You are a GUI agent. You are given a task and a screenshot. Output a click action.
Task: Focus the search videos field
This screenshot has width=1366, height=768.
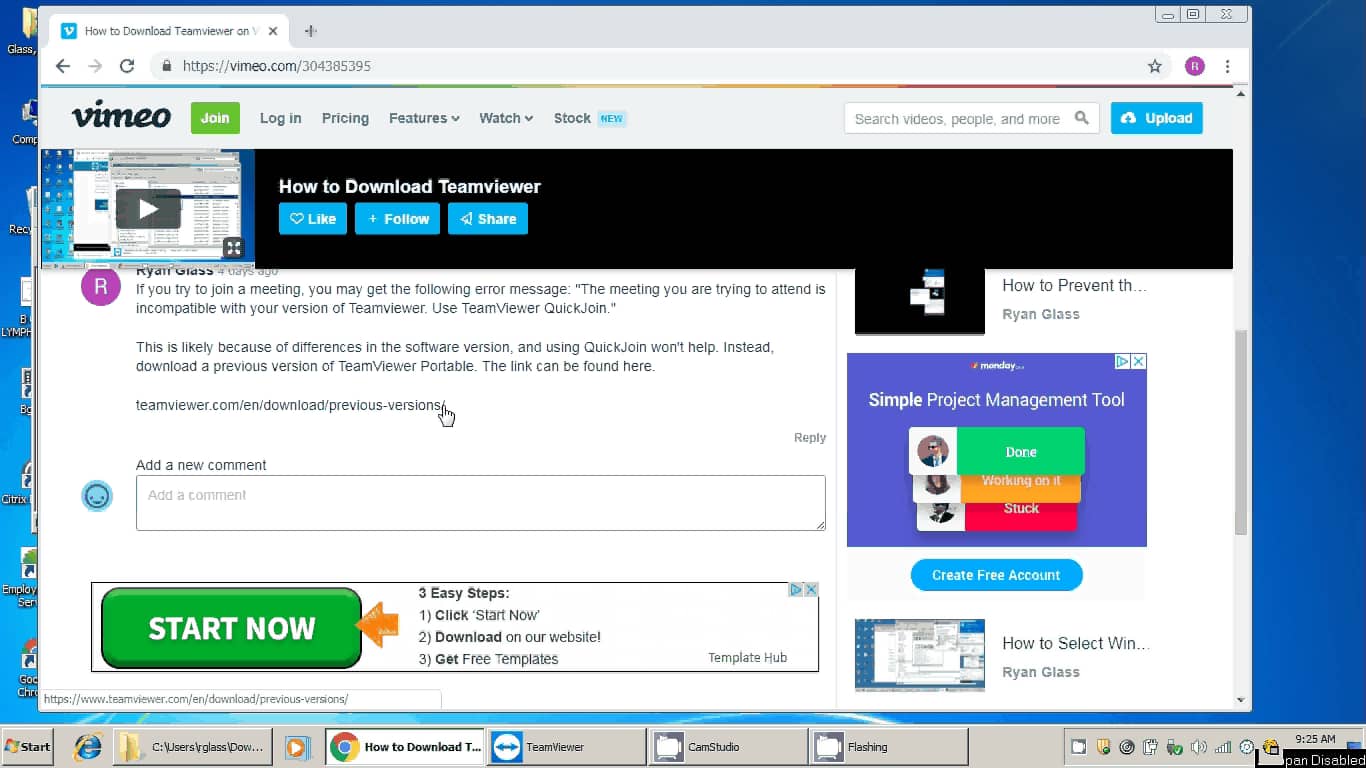957,118
